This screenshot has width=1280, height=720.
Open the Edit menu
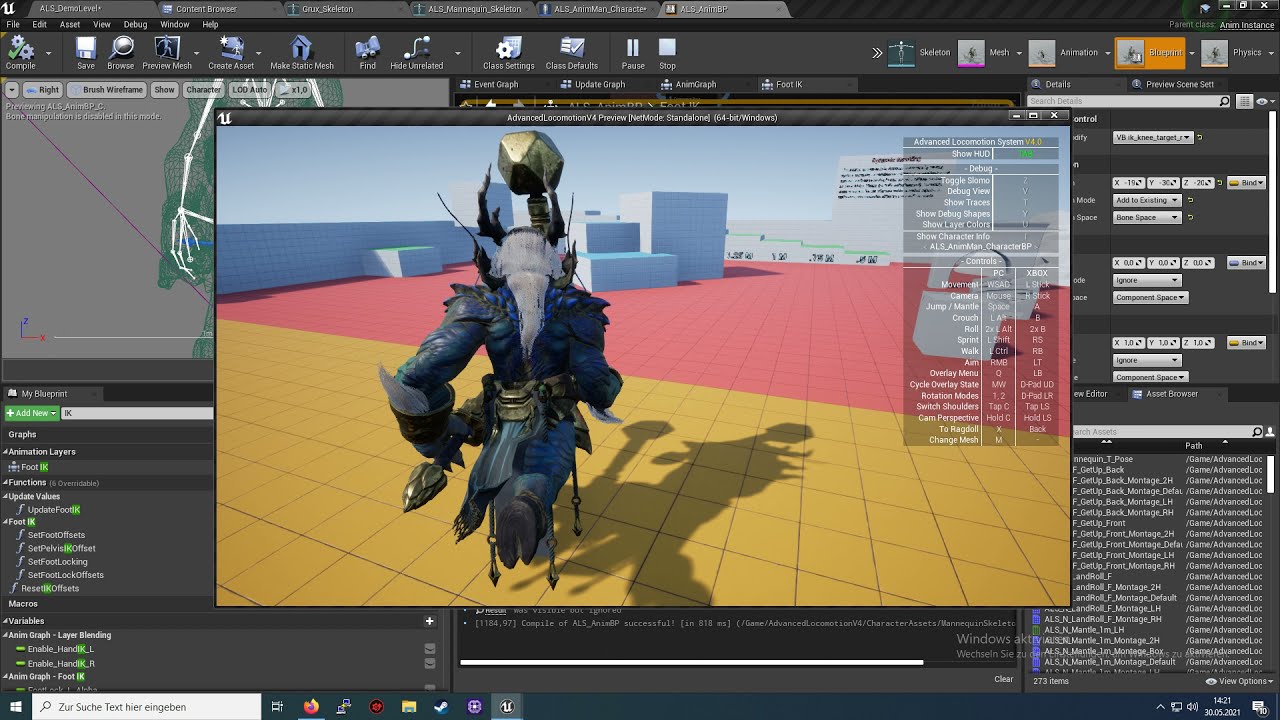40,24
